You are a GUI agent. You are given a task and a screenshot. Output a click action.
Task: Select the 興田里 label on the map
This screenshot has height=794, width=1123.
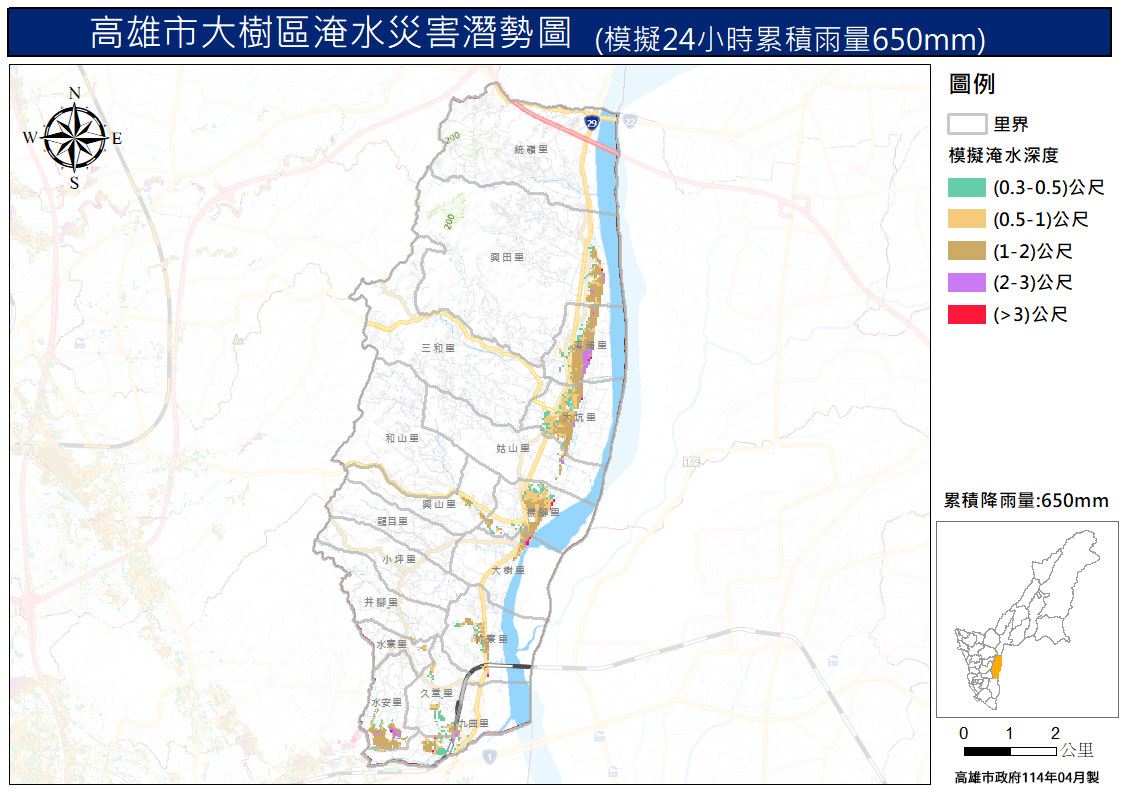click(507, 257)
